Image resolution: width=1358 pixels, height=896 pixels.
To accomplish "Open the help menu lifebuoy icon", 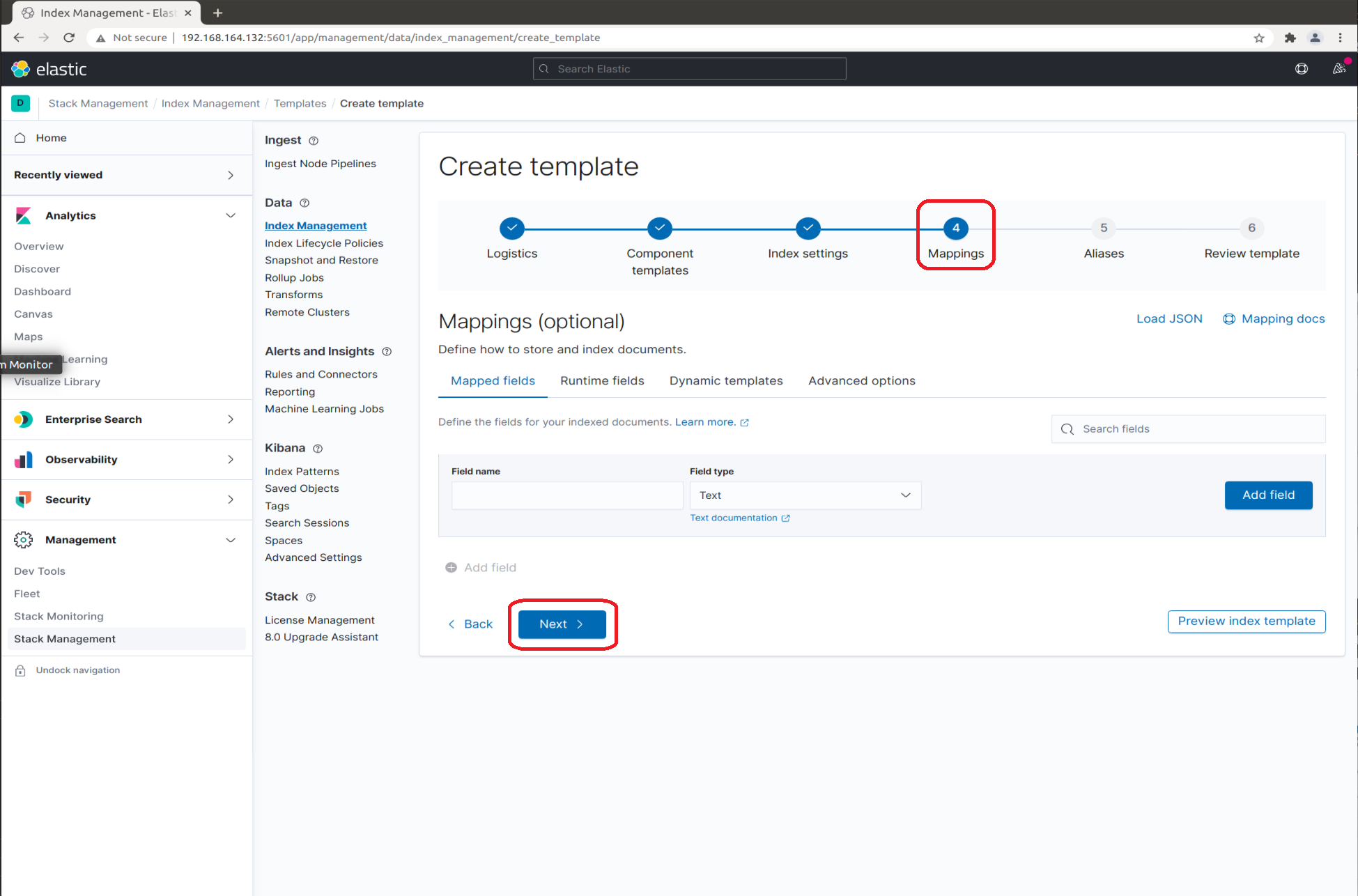I will tap(1301, 69).
